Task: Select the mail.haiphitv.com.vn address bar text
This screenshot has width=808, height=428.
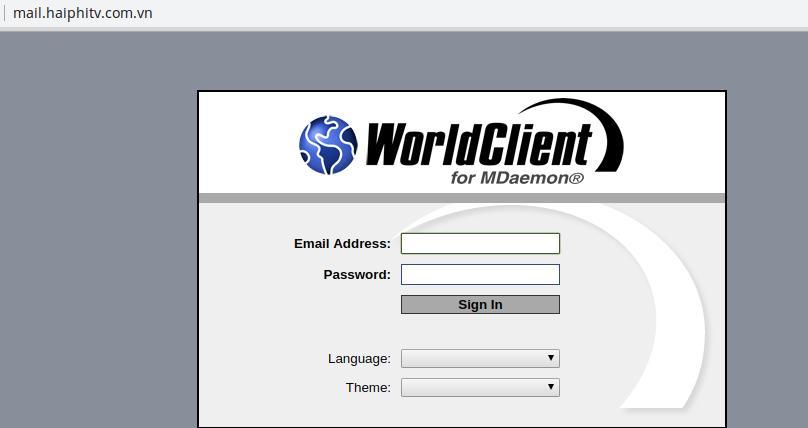Action: tap(82, 13)
